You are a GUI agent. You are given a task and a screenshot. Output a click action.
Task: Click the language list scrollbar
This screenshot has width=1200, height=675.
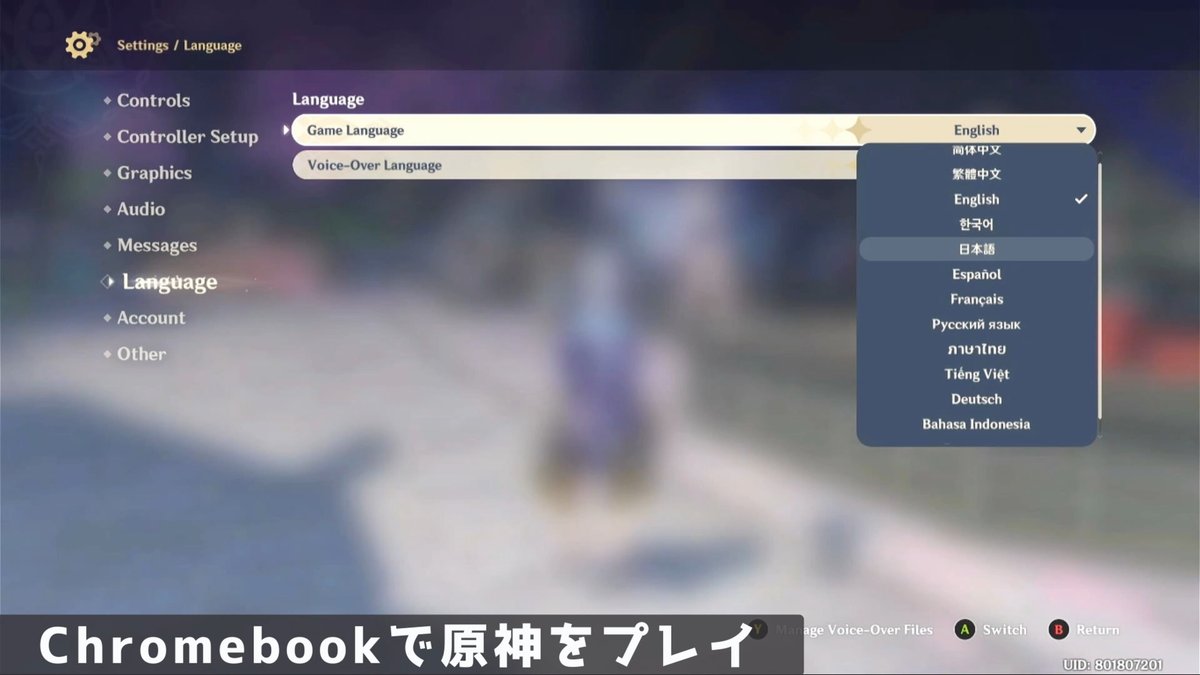pyautogui.click(x=1099, y=290)
